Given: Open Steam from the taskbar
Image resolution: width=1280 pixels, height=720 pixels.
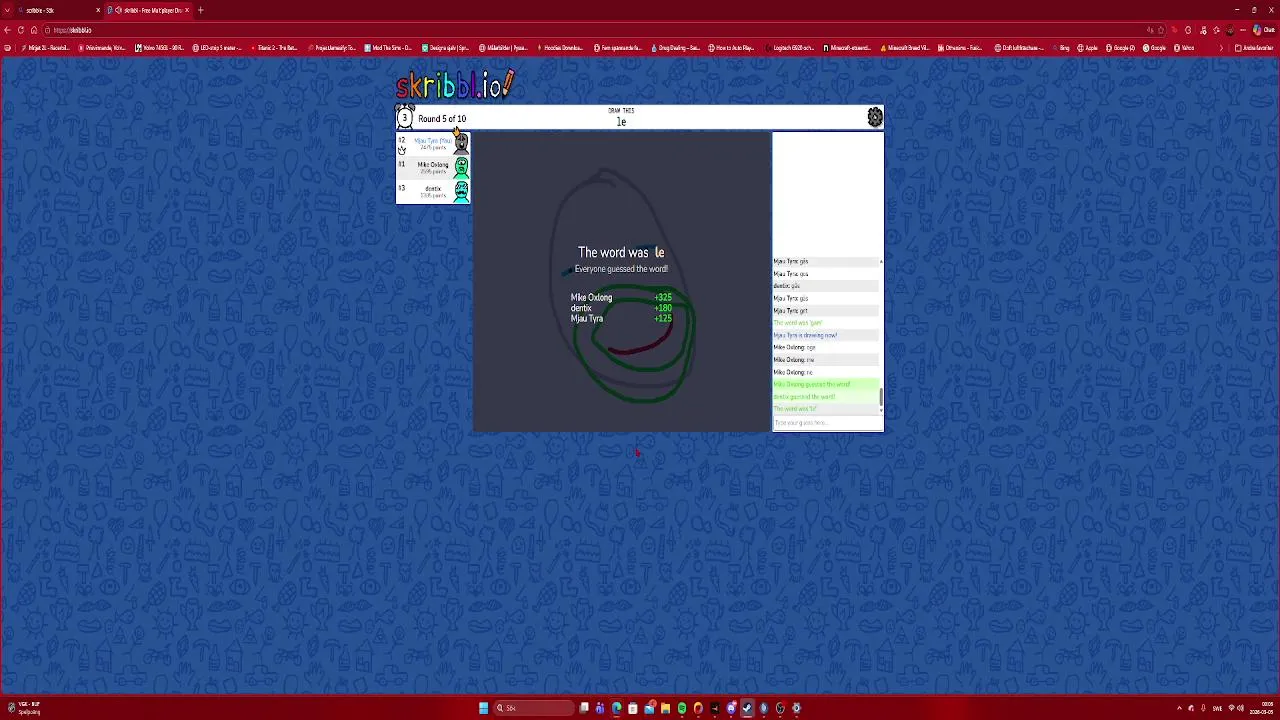Looking at the screenshot, I should click(747, 708).
